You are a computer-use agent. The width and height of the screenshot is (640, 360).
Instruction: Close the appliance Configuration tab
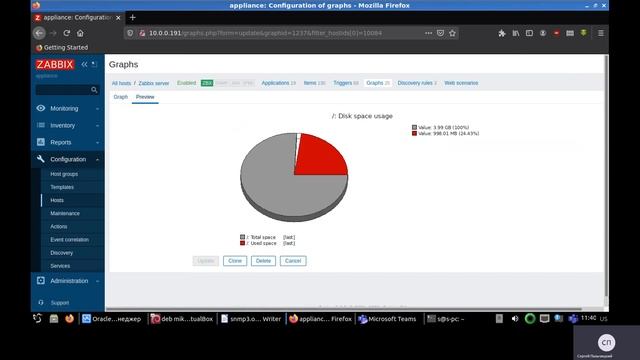tap(118, 18)
